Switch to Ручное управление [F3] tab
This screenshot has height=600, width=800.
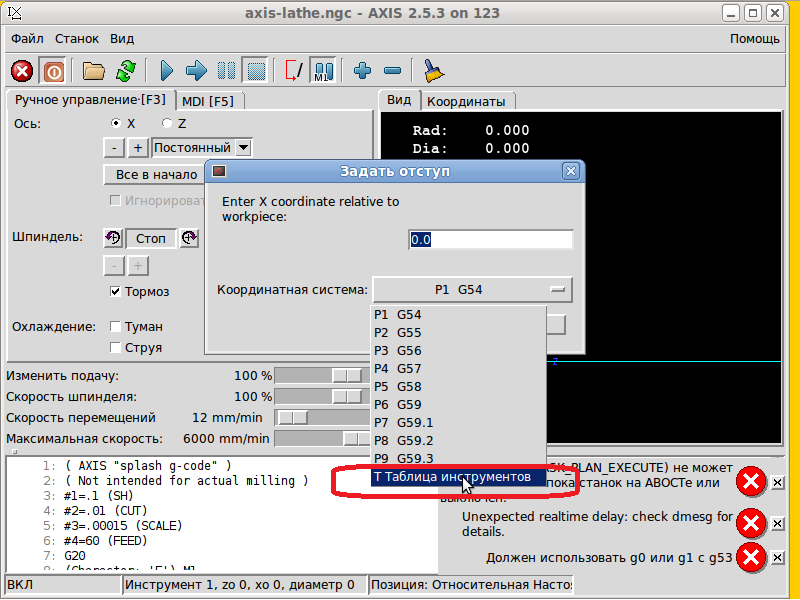tap(90, 99)
